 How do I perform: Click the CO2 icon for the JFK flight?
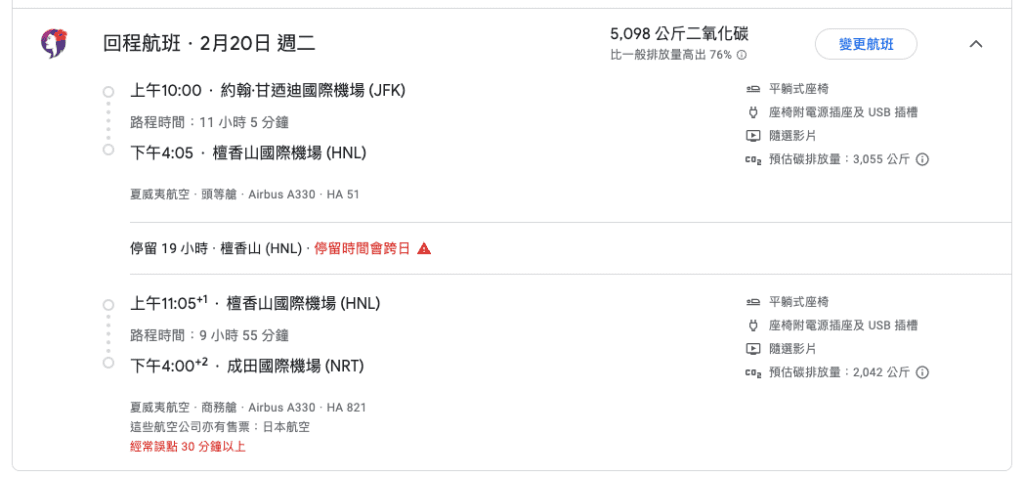click(x=753, y=159)
